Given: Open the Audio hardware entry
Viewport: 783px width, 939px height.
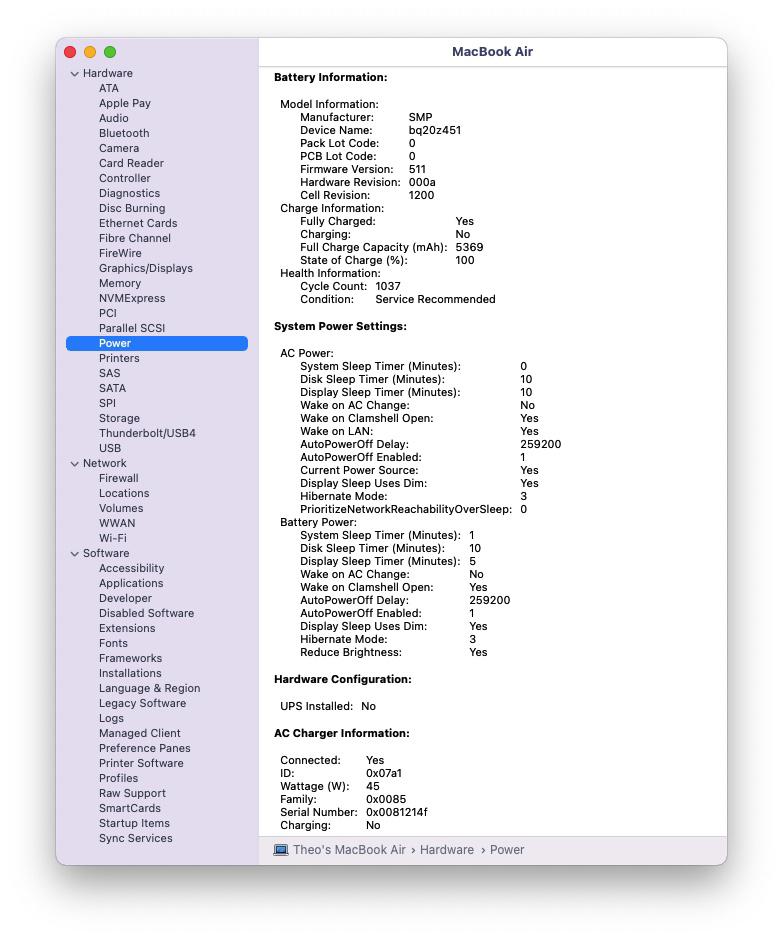Looking at the screenshot, I should (114, 119).
